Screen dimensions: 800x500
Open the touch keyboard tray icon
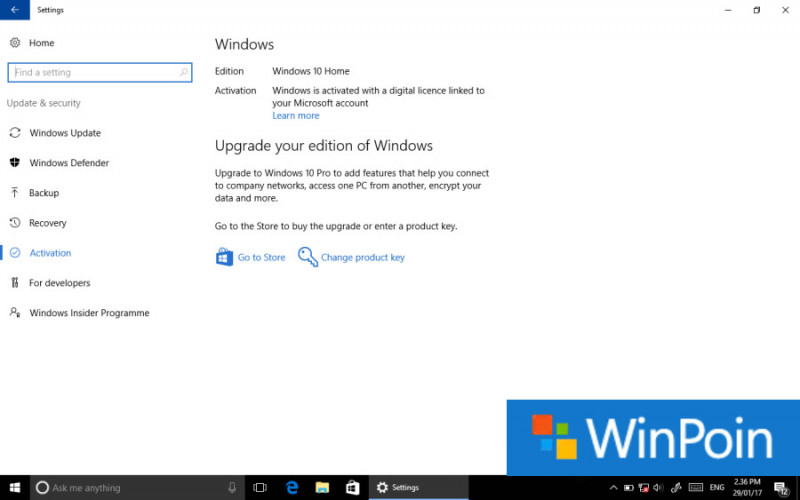[x=695, y=488]
